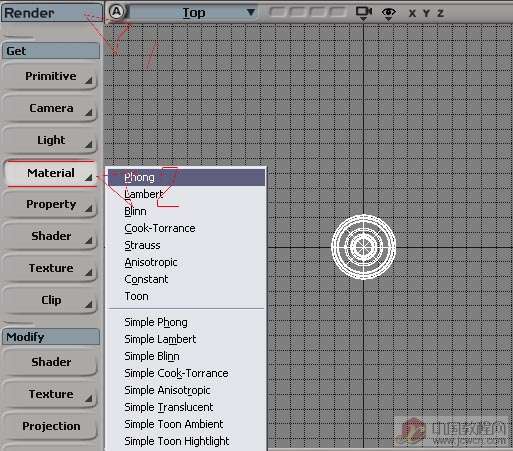The height and width of the screenshot is (451, 513).
Task: Click the second viewport memo slot
Action: click(298, 12)
